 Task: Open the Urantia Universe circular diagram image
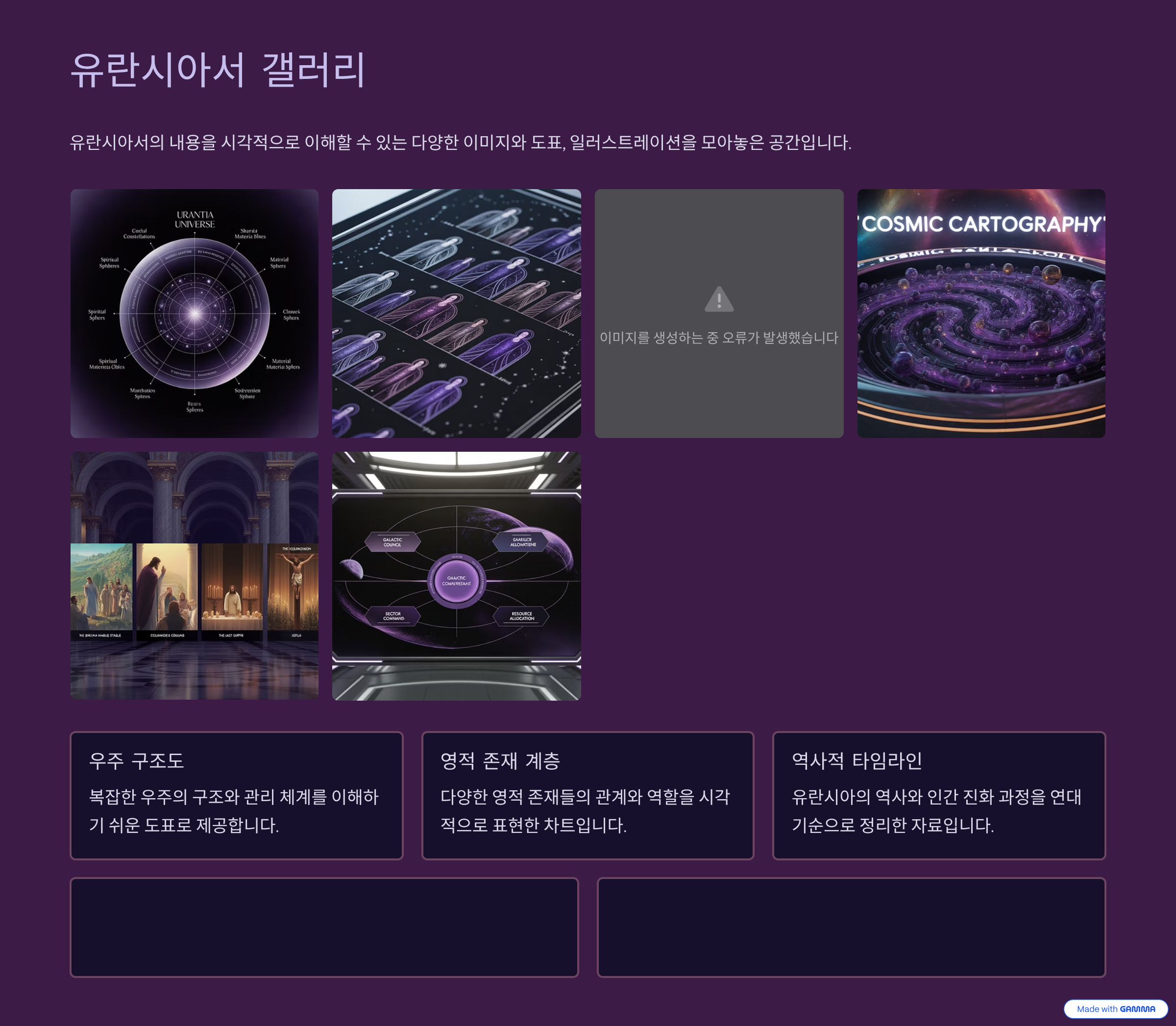(x=194, y=313)
